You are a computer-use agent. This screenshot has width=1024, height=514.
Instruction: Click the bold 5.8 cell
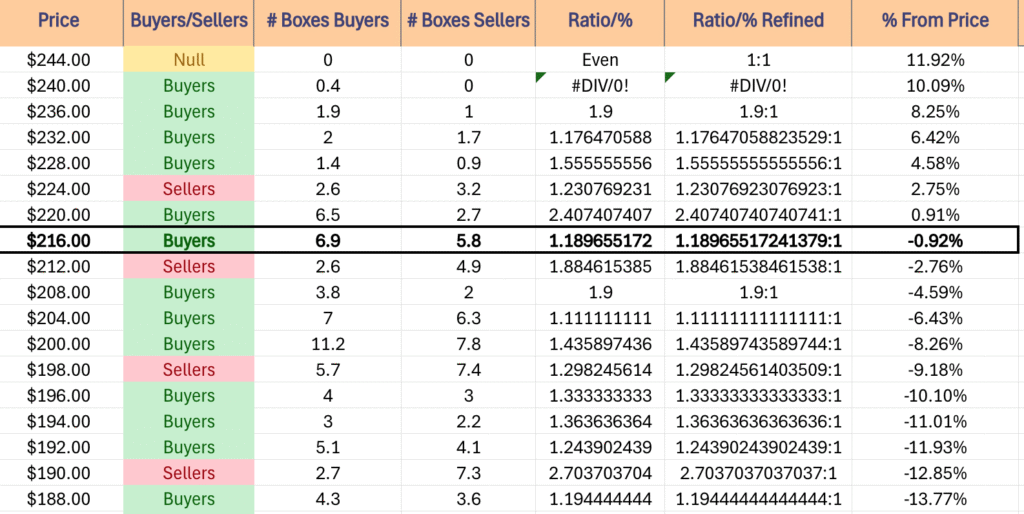[x=468, y=241]
